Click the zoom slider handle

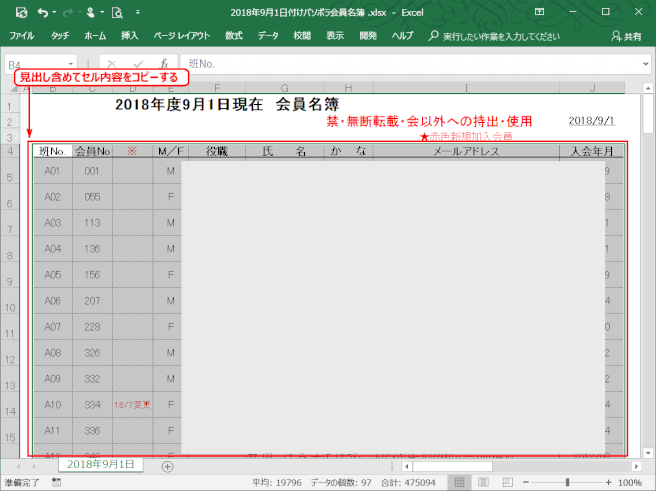pos(567,482)
